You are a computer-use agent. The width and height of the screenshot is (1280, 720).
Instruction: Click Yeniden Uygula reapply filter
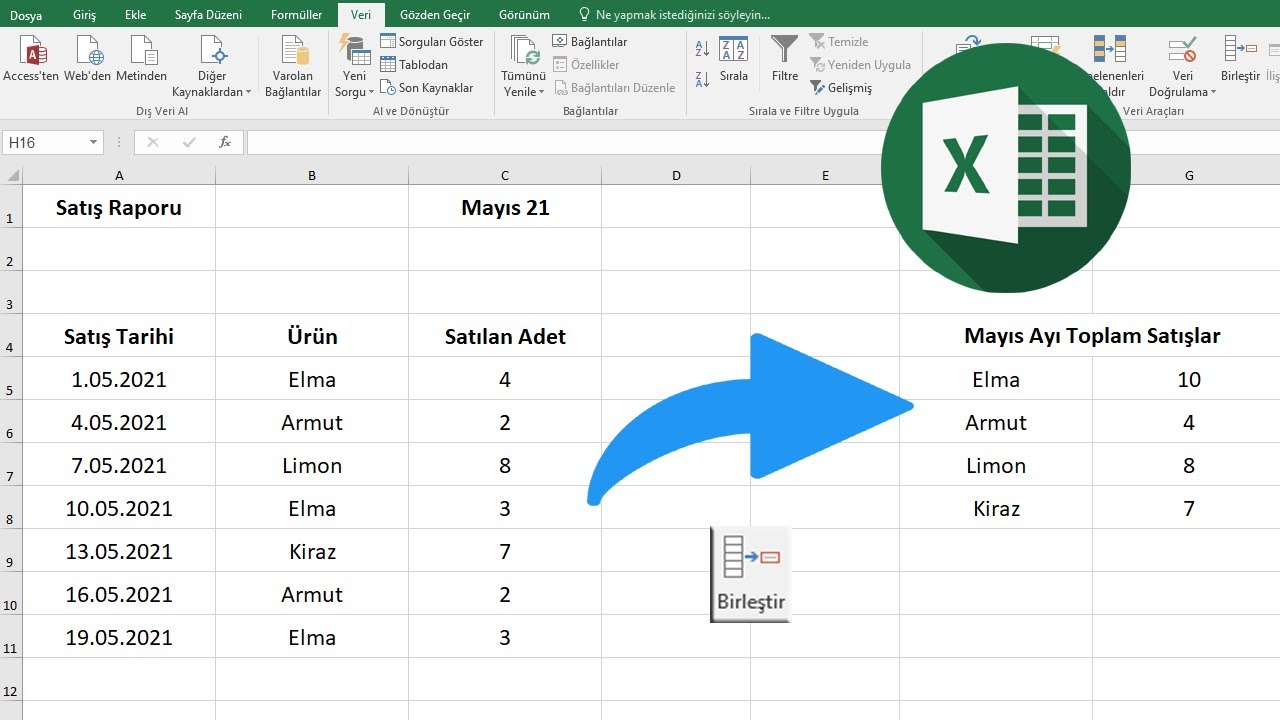(x=861, y=65)
